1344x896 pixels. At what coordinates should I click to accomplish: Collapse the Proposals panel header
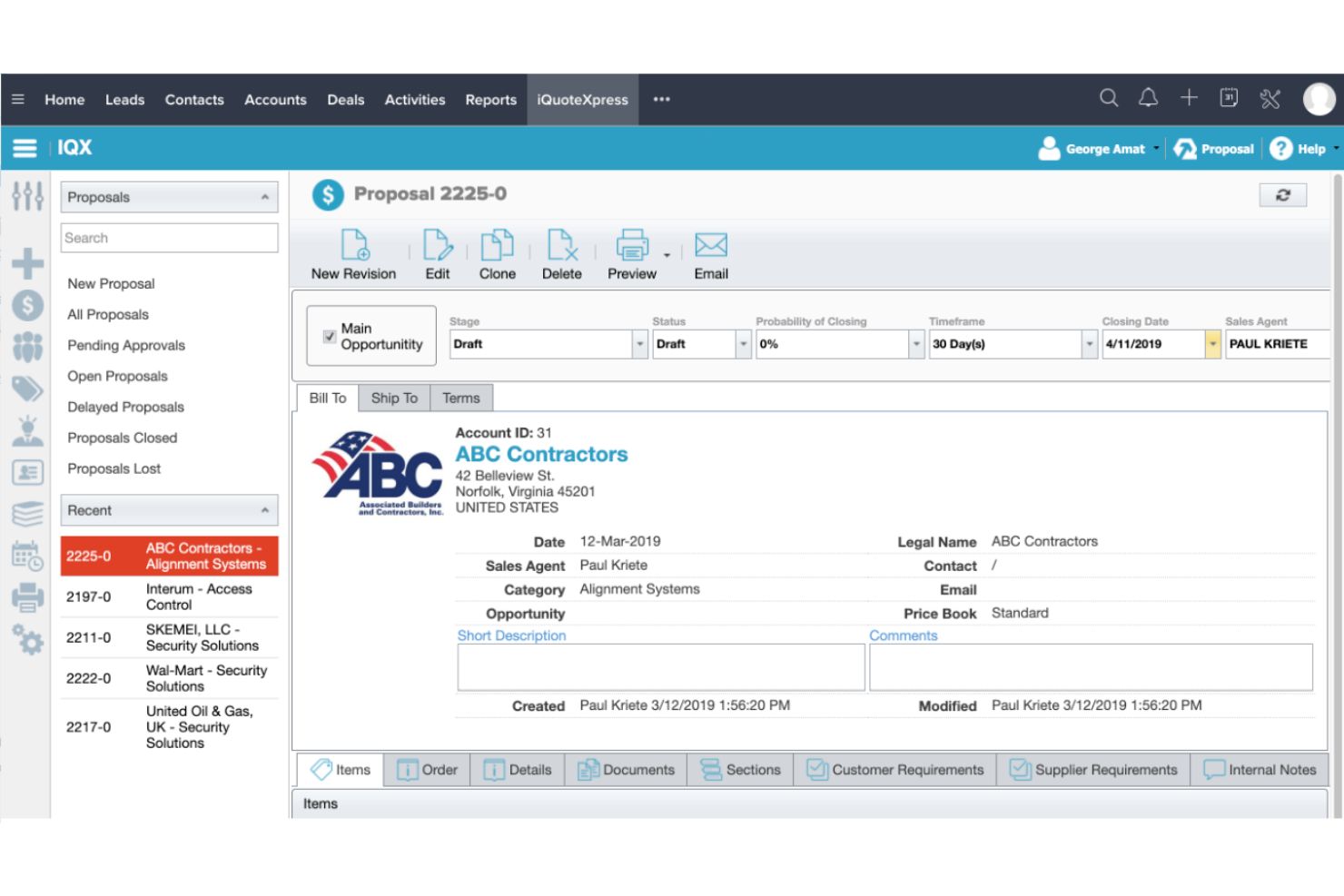[x=265, y=197]
